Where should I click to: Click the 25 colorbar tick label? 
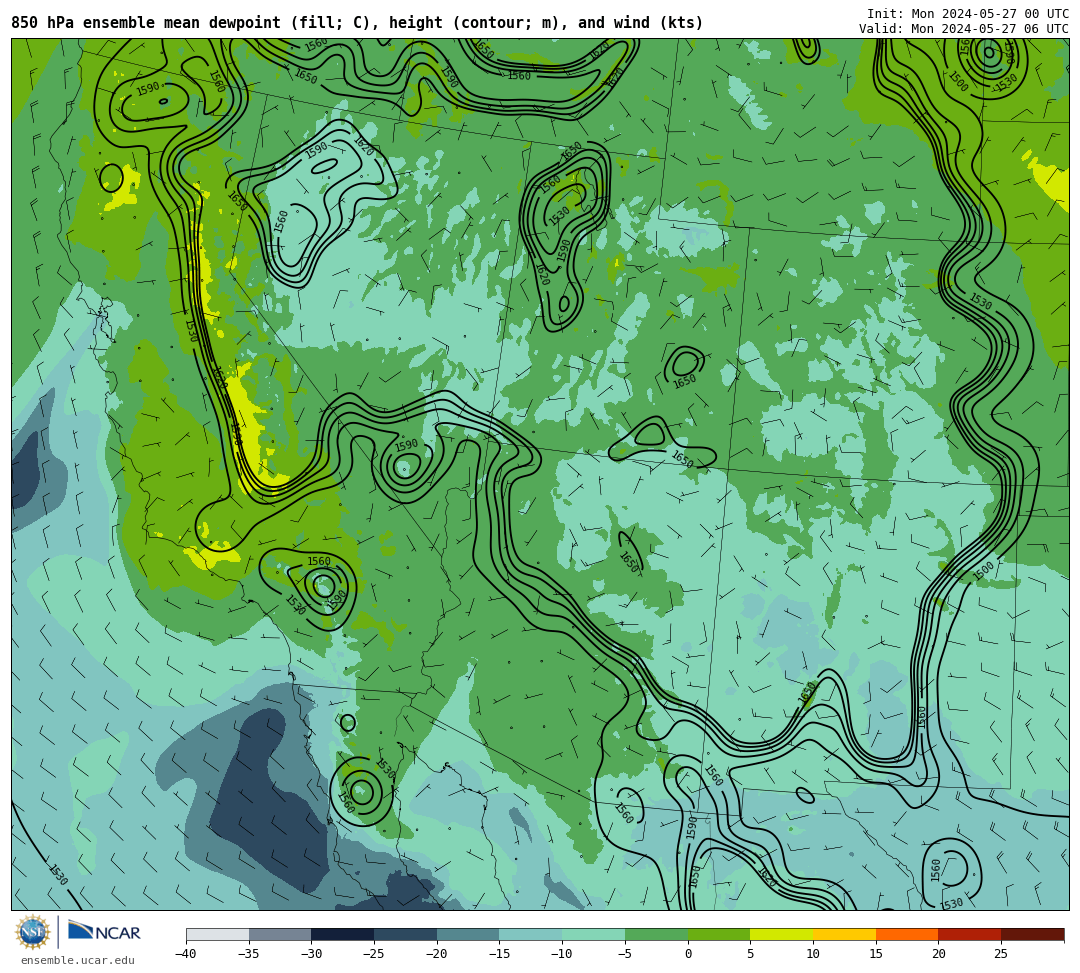pyautogui.click(x=1001, y=954)
